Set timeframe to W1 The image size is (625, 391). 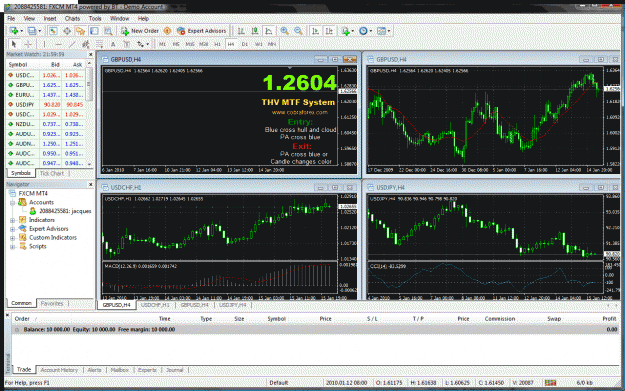[259, 44]
